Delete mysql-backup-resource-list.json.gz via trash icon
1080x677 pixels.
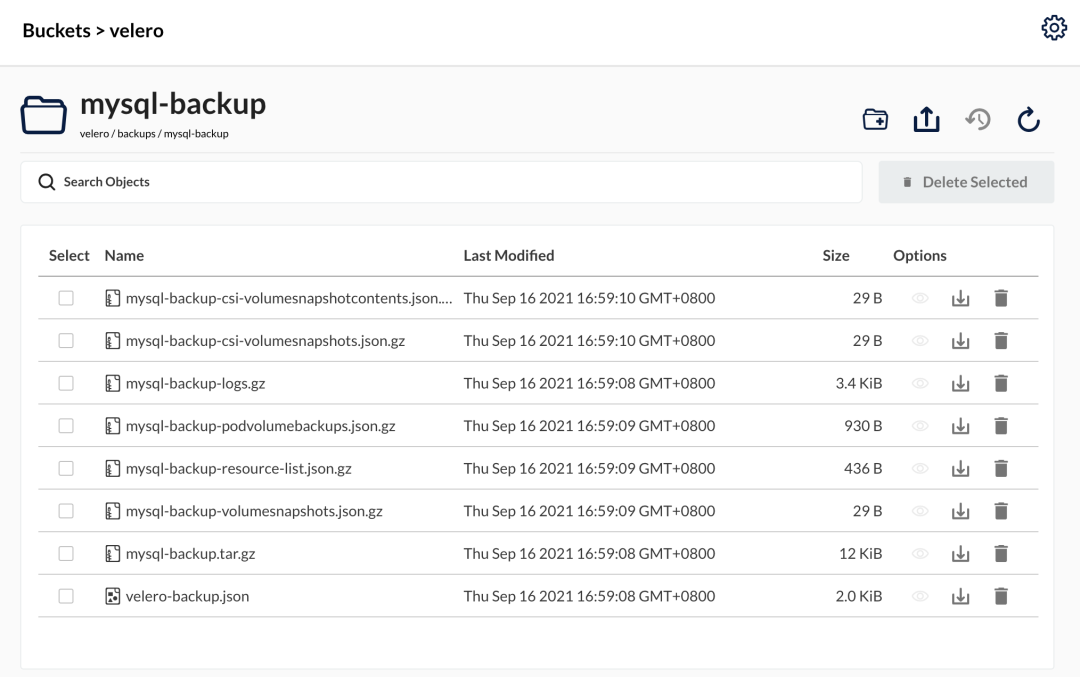[1001, 469]
